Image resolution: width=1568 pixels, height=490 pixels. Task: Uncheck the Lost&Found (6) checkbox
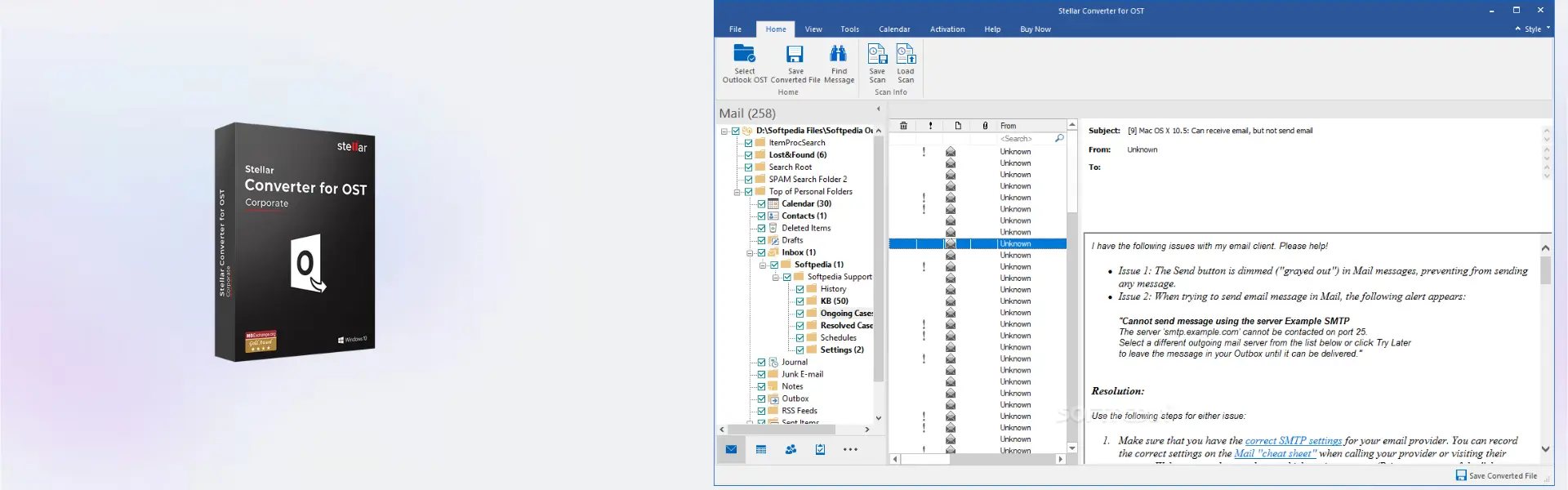pos(748,155)
